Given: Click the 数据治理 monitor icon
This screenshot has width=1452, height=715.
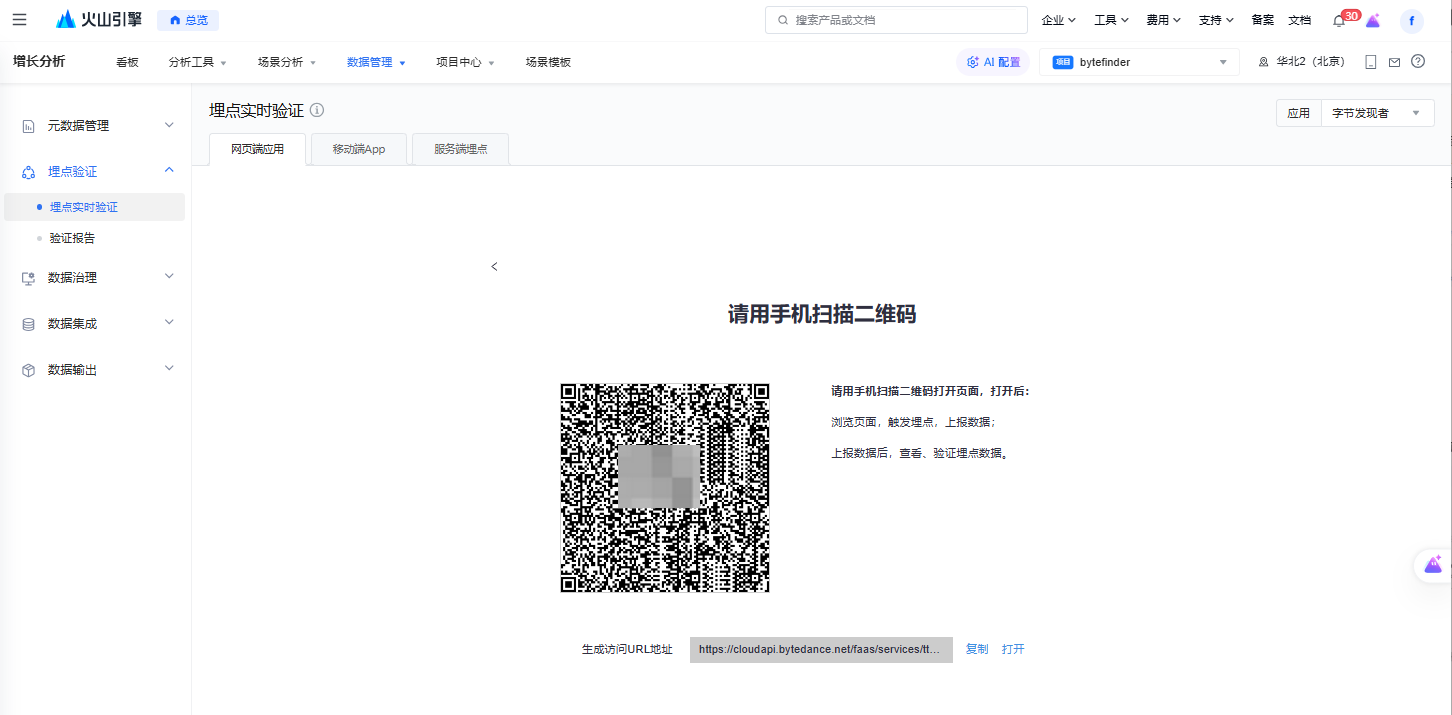Looking at the screenshot, I should (x=28, y=278).
